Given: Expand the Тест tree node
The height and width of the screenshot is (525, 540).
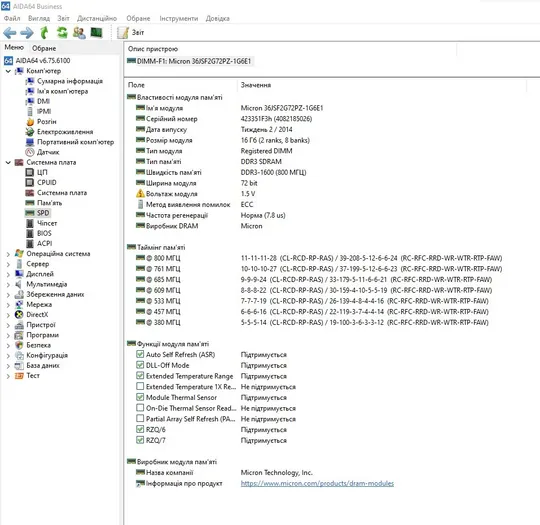Looking at the screenshot, I should (x=8, y=376).
